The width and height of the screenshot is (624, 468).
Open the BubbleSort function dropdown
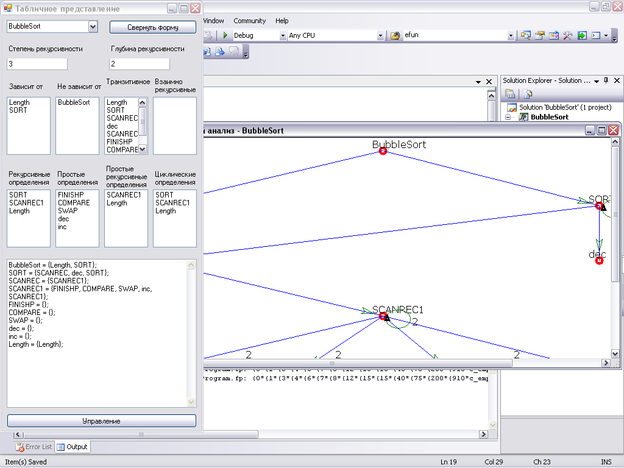coord(93,27)
